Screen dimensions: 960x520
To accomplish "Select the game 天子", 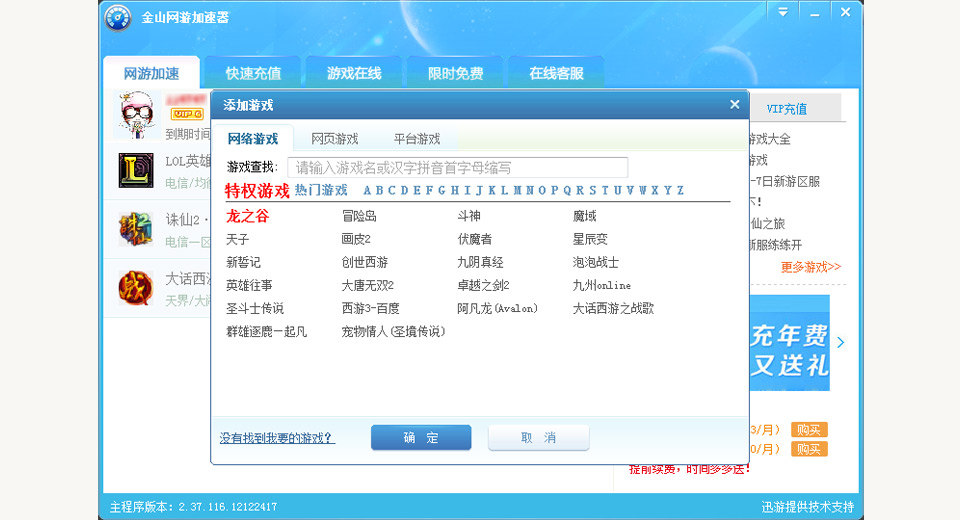I will click(x=238, y=239).
